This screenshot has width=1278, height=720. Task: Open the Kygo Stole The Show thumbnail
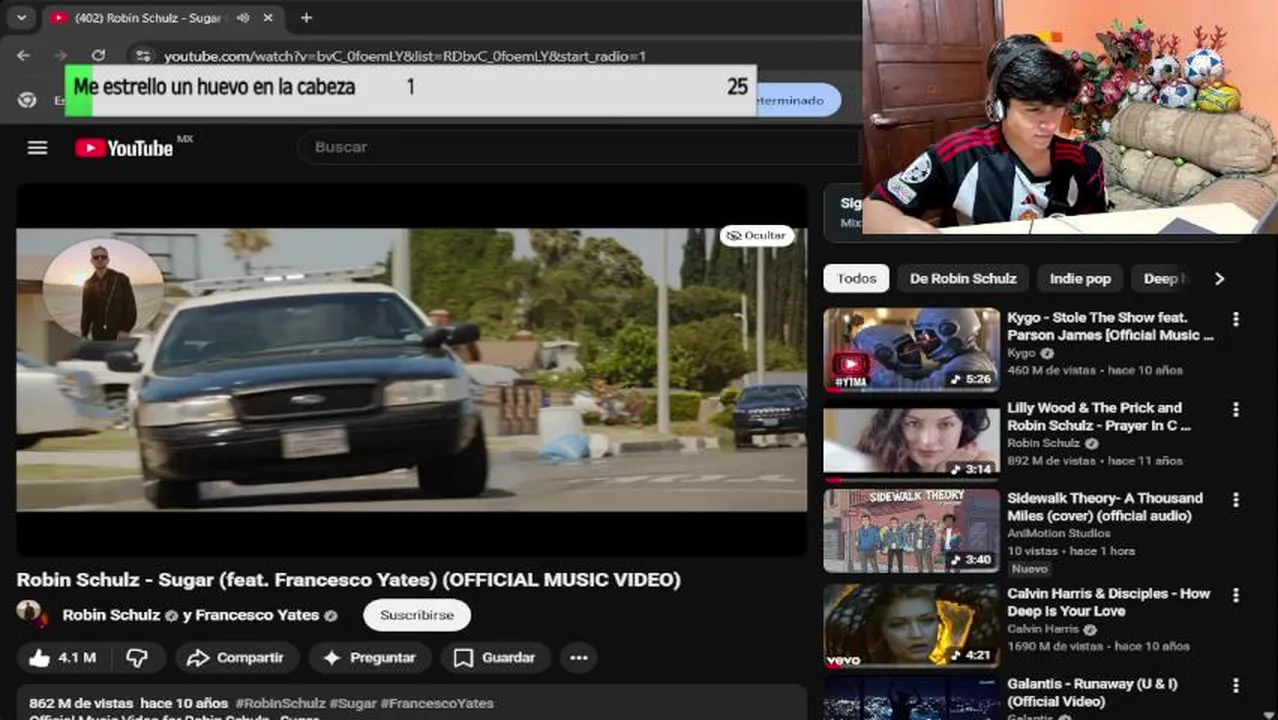click(911, 349)
